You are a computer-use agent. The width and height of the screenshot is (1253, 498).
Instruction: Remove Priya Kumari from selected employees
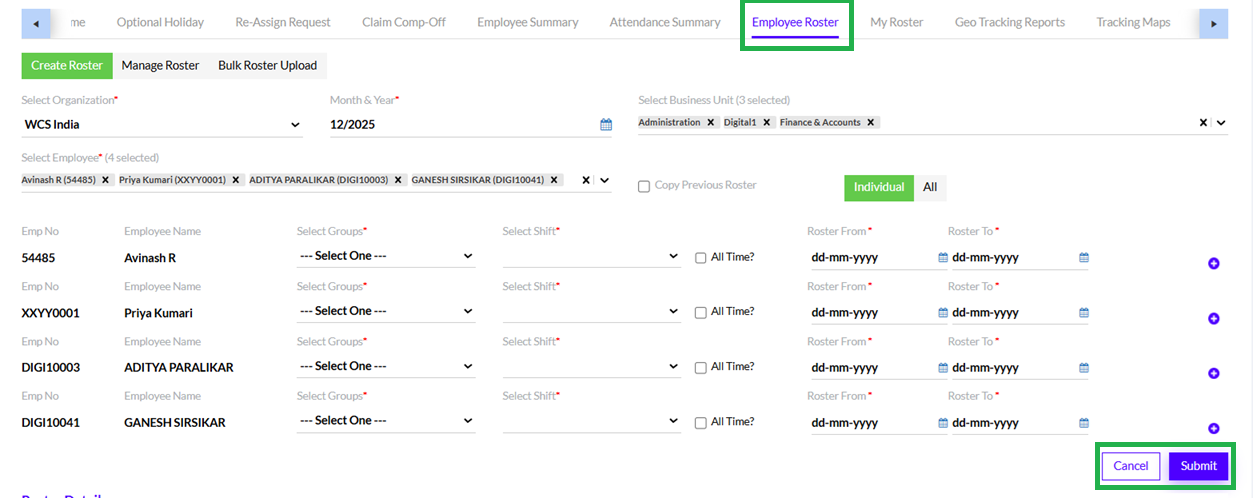point(236,180)
